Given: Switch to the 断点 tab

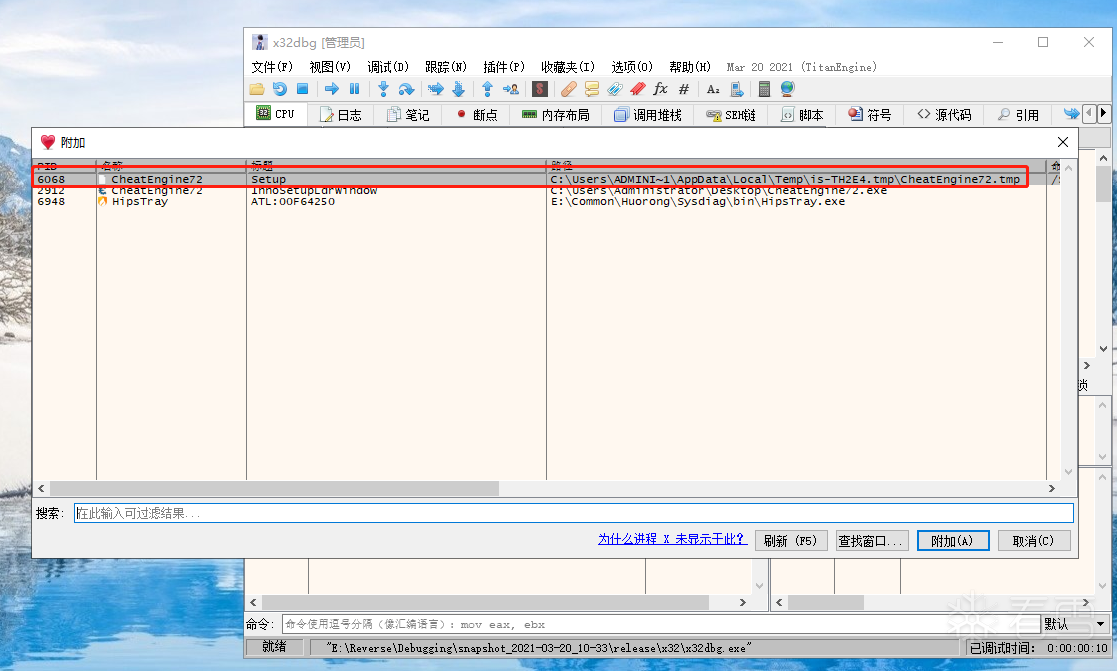Looking at the screenshot, I should (477, 115).
